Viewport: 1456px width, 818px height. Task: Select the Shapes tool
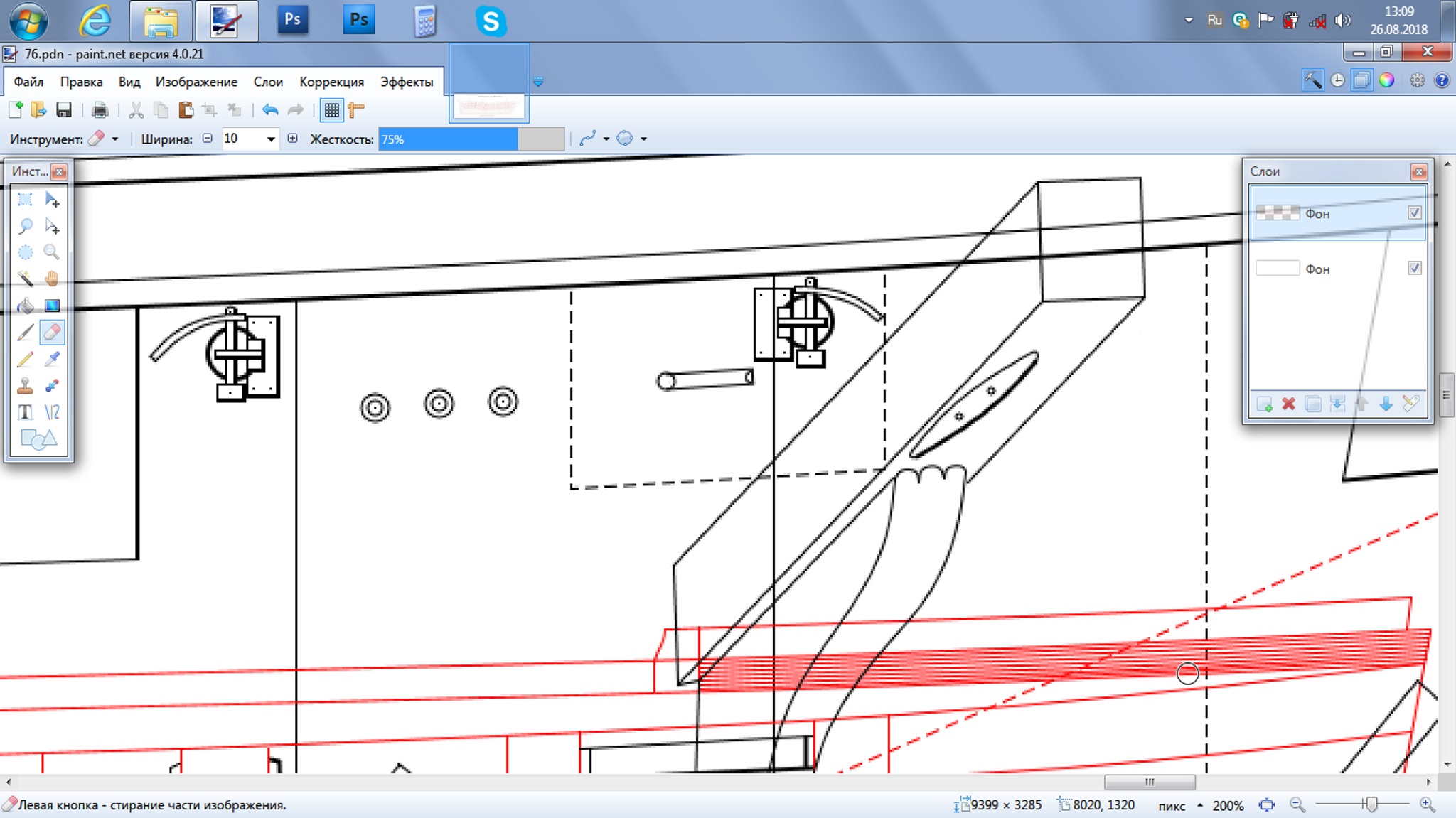point(38,439)
